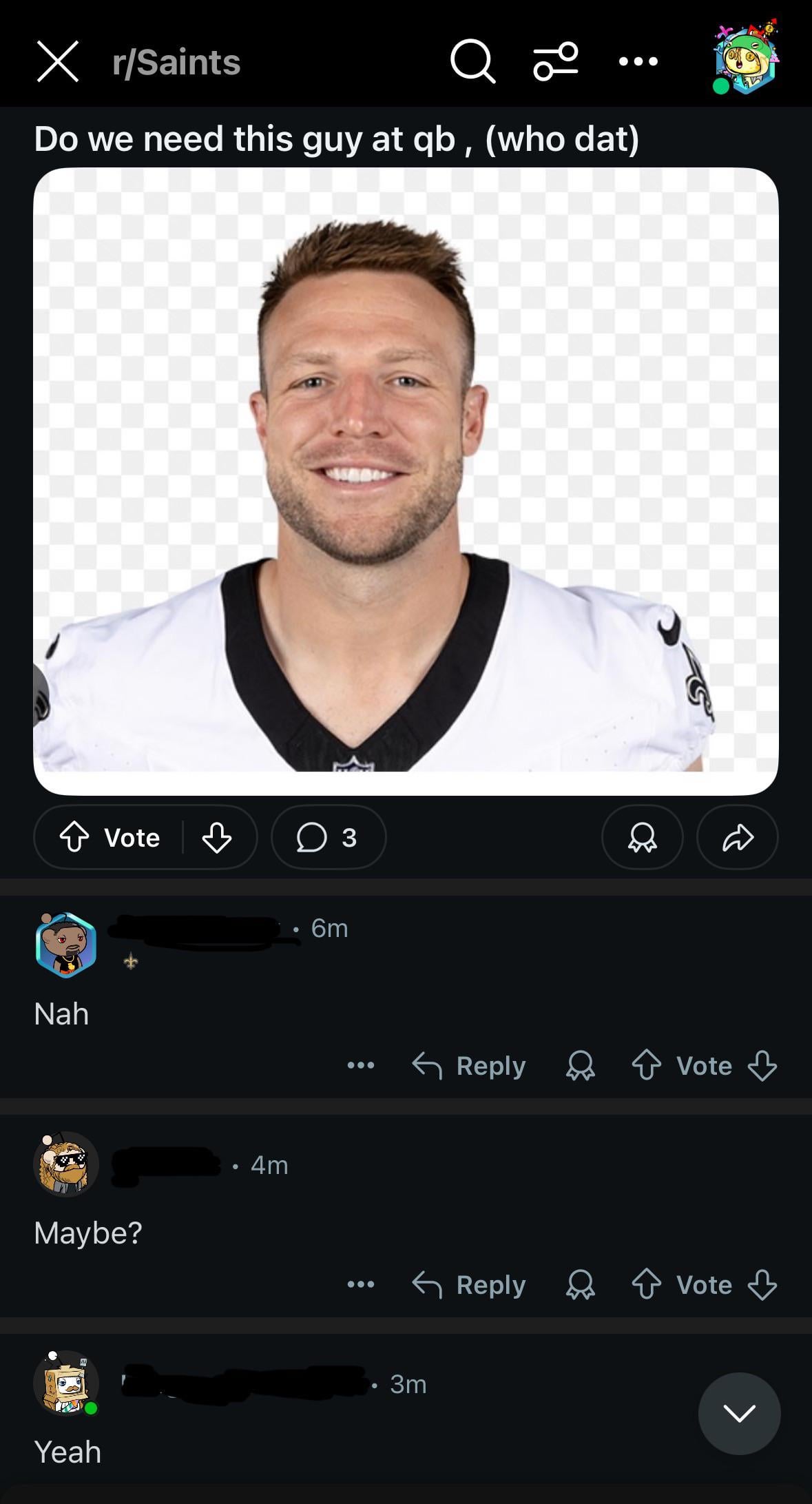Open the post's 3 comments button
Viewport: 812px width, 1504px height.
coord(329,838)
